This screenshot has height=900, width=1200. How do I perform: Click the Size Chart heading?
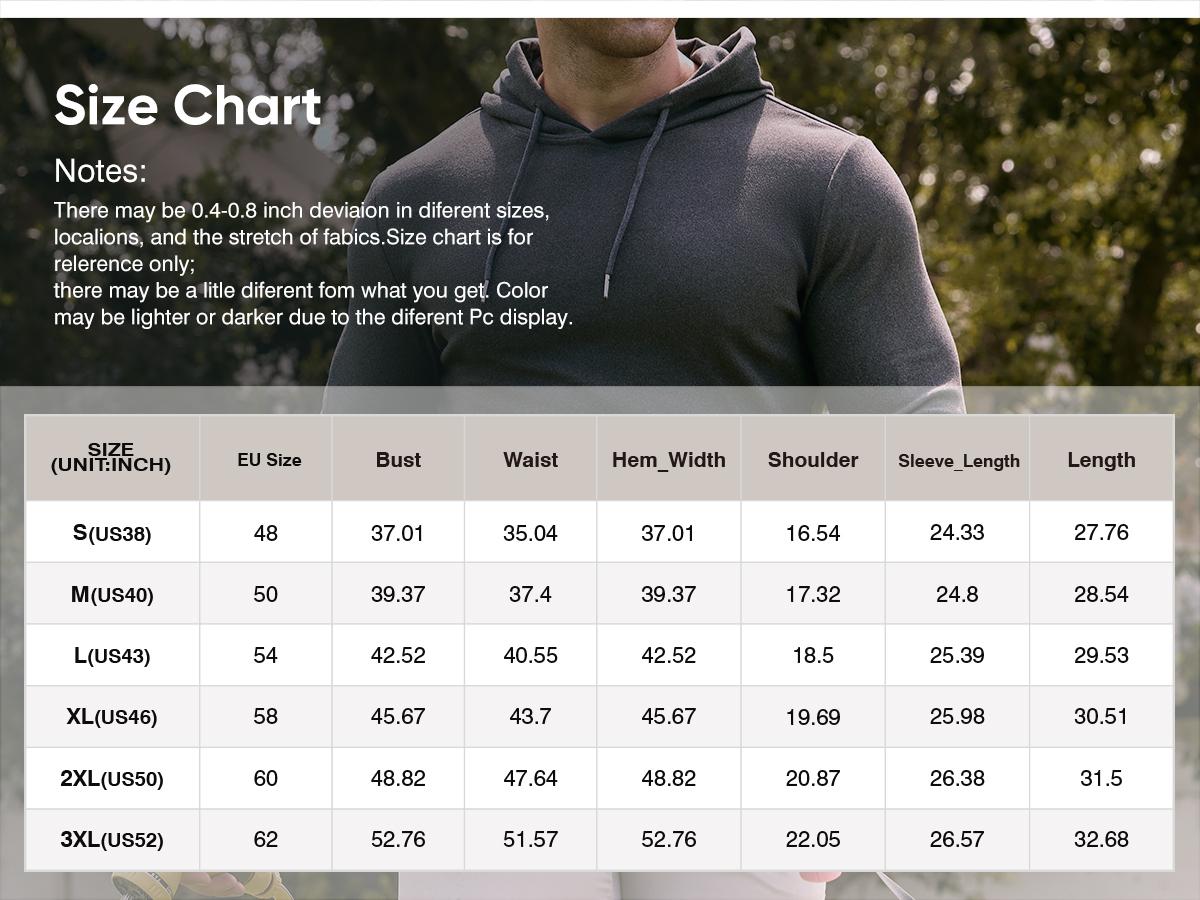tap(187, 106)
